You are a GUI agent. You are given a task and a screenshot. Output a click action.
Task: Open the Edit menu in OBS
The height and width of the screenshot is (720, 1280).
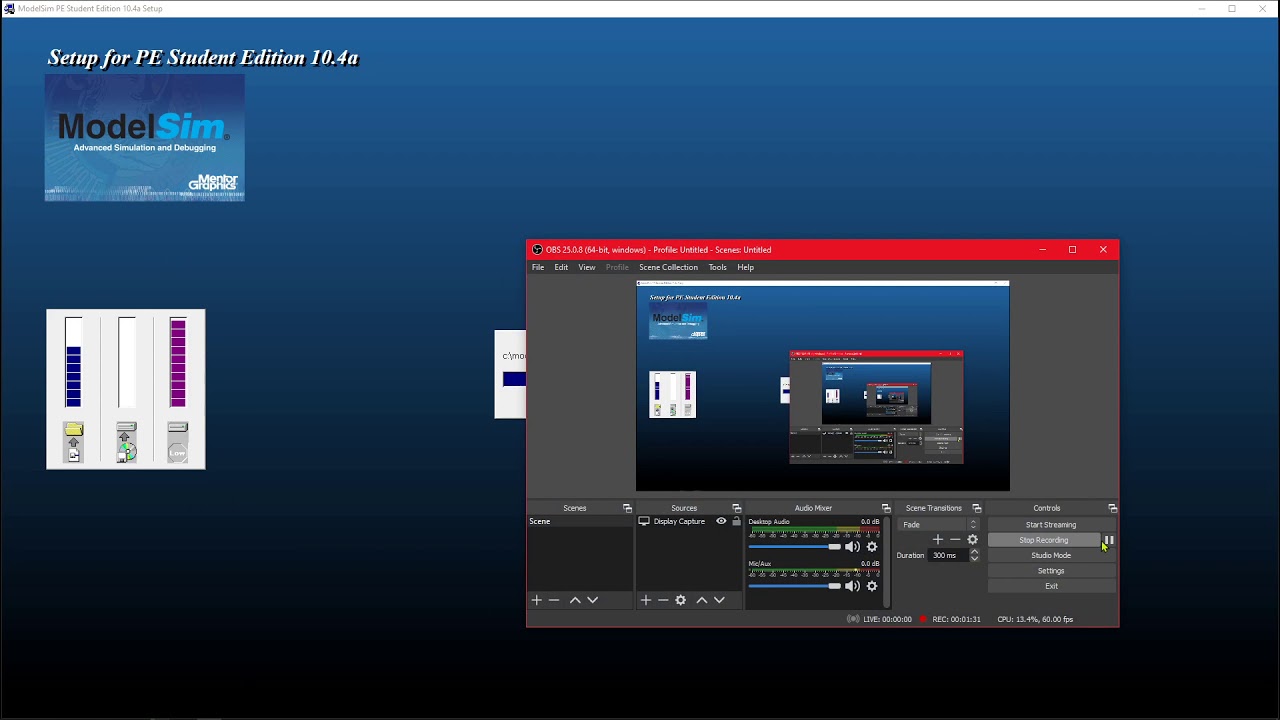[x=561, y=267]
